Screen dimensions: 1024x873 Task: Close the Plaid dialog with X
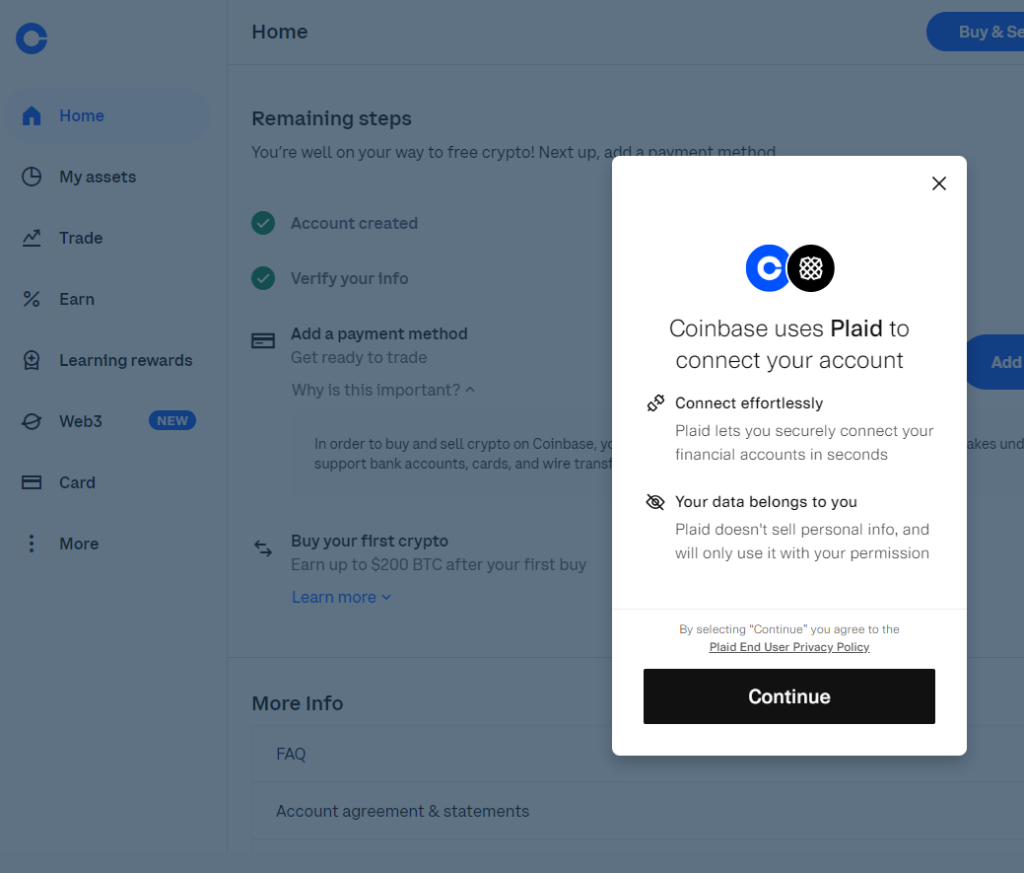(x=938, y=184)
